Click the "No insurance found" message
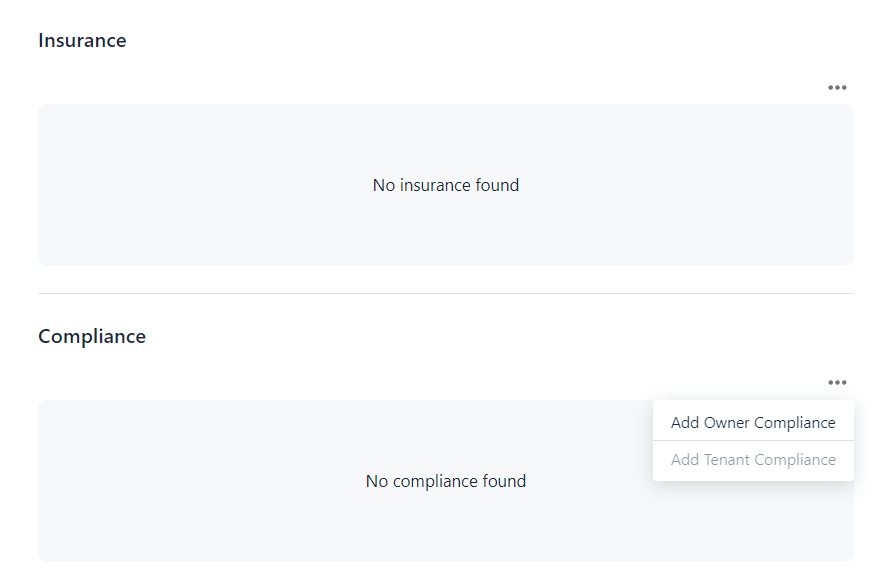 point(446,185)
